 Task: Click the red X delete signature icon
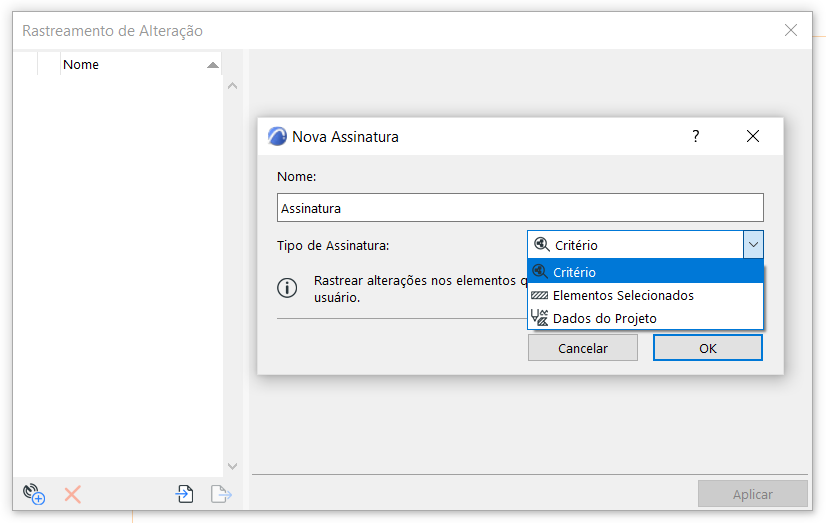(72, 493)
